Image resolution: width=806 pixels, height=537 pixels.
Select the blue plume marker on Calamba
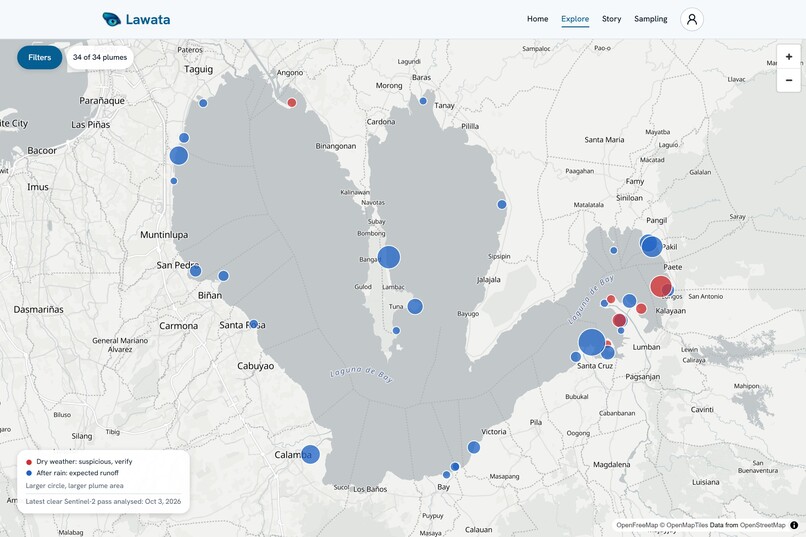click(310, 454)
